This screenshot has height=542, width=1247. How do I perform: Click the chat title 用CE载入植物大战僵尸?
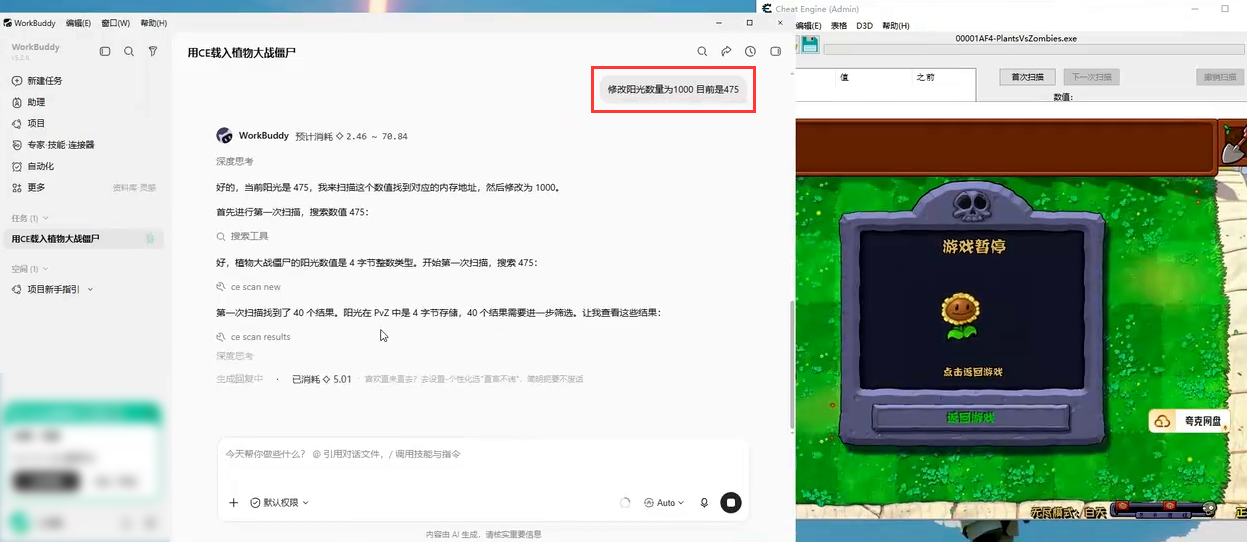coord(241,52)
